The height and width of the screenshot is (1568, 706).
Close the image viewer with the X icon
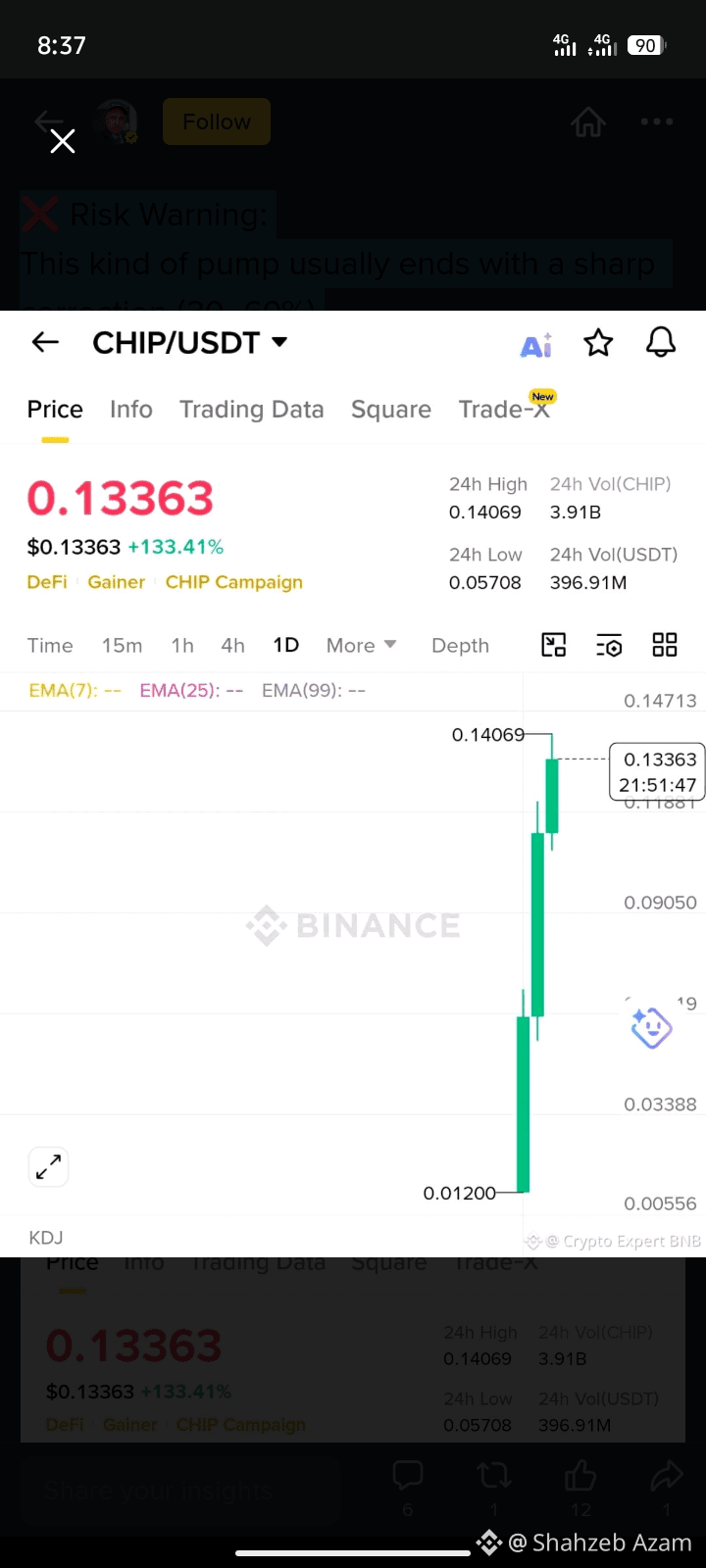coord(63,142)
